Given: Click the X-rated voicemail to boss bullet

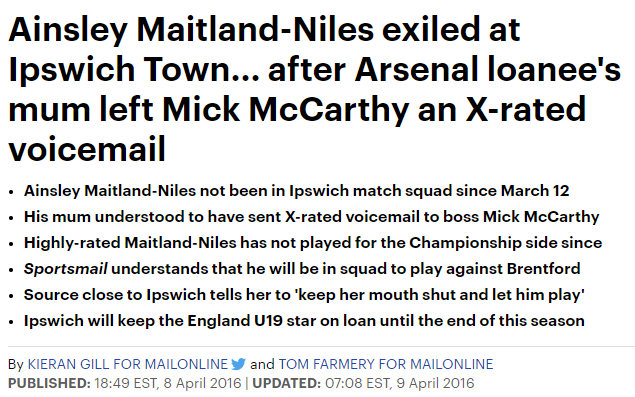Looking at the screenshot, I should click(311, 217).
